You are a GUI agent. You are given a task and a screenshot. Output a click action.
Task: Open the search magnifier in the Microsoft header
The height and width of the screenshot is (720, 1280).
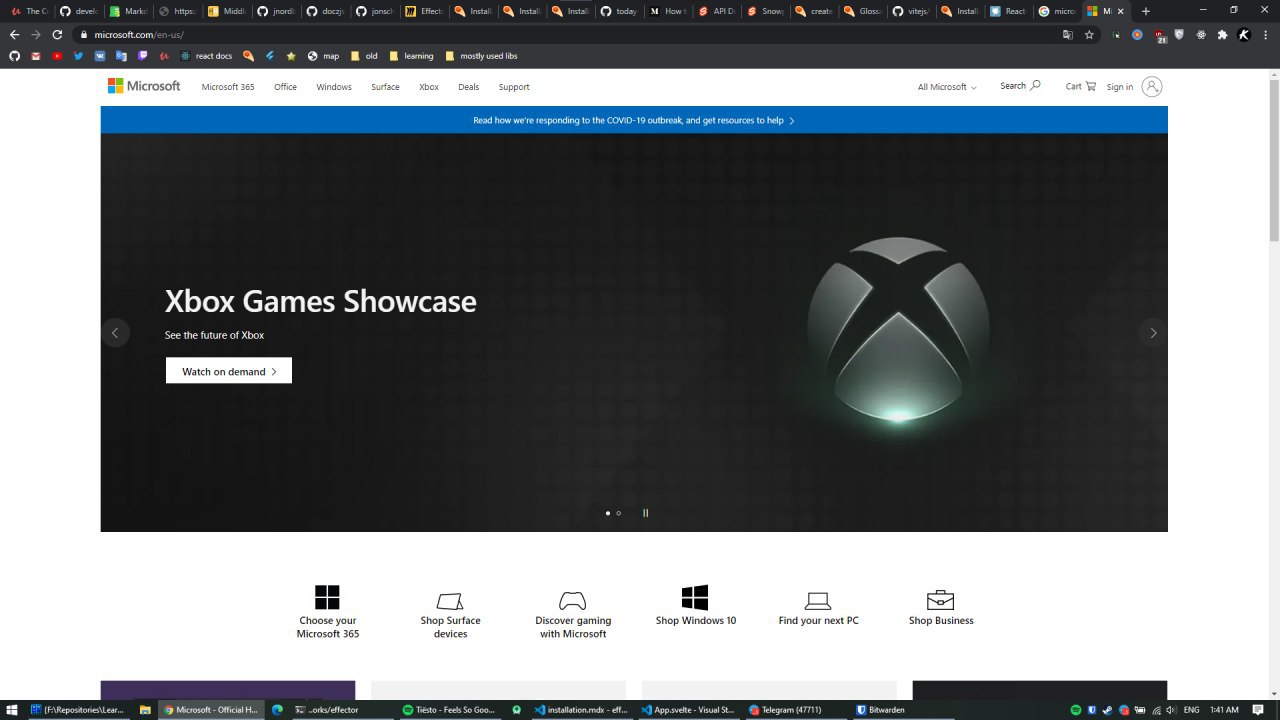[1035, 86]
